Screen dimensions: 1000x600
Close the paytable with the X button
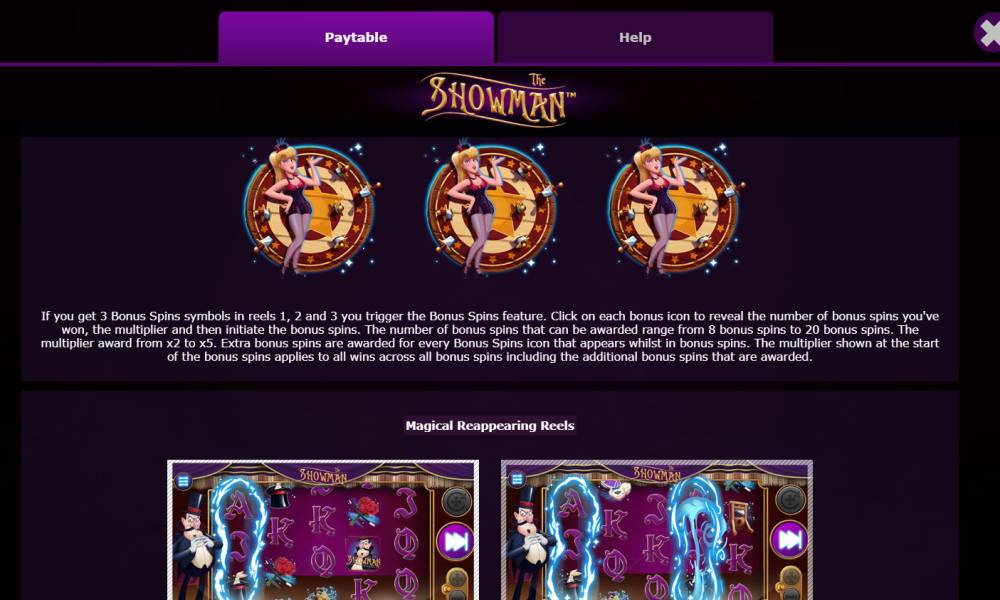coord(989,33)
